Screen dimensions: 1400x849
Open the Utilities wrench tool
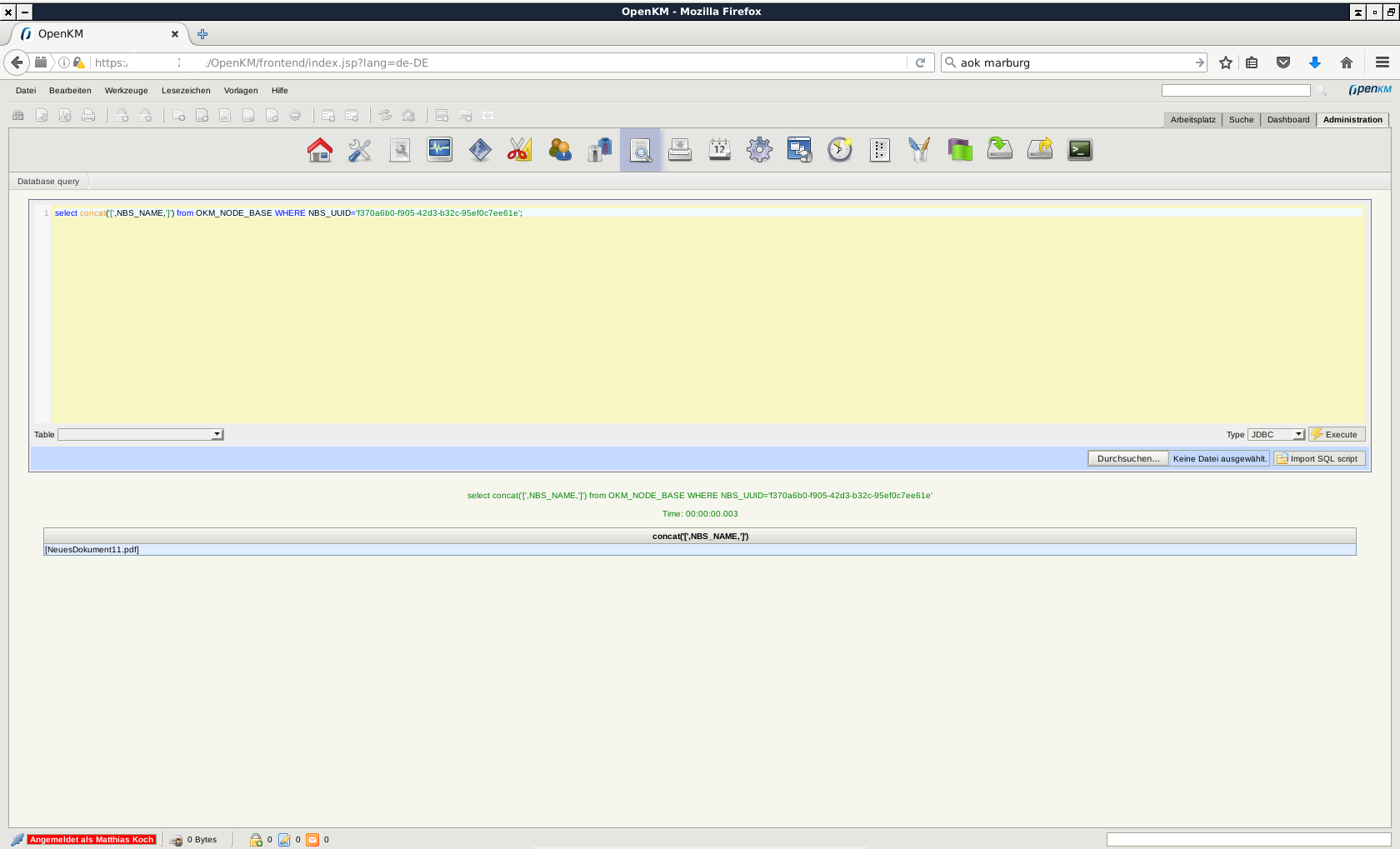359,149
